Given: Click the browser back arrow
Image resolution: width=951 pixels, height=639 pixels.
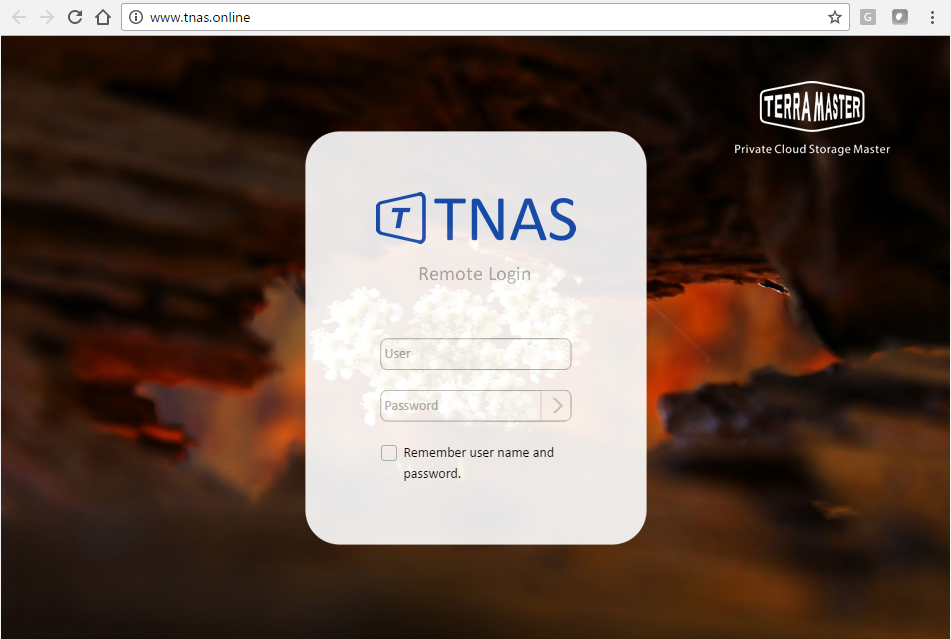Looking at the screenshot, I should coord(19,17).
